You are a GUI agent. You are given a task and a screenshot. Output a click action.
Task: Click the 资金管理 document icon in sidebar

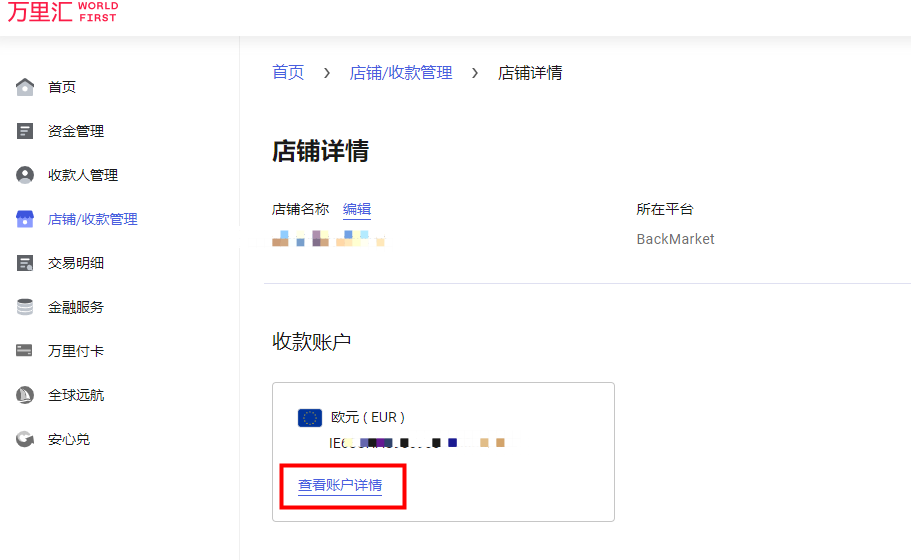pos(25,131)
